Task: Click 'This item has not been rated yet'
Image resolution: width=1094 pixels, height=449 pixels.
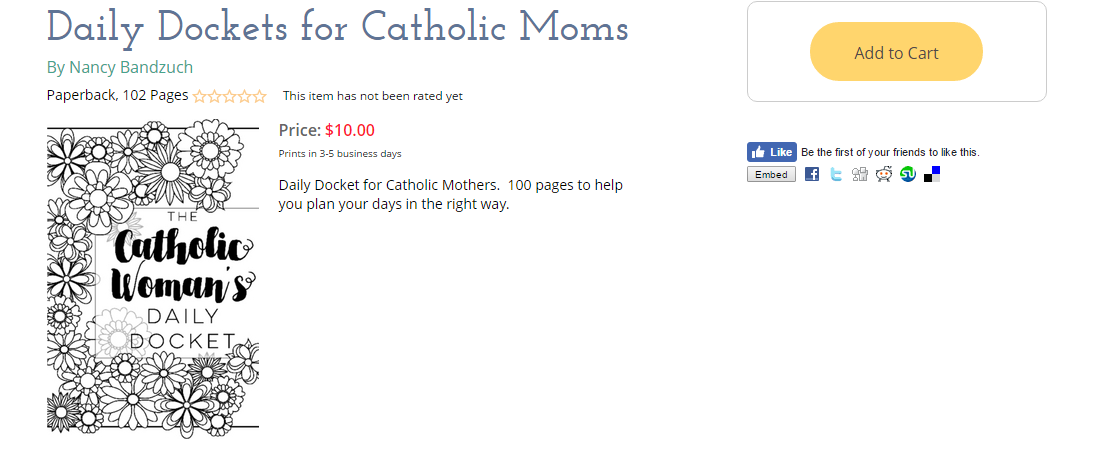Action: point(373,96)
